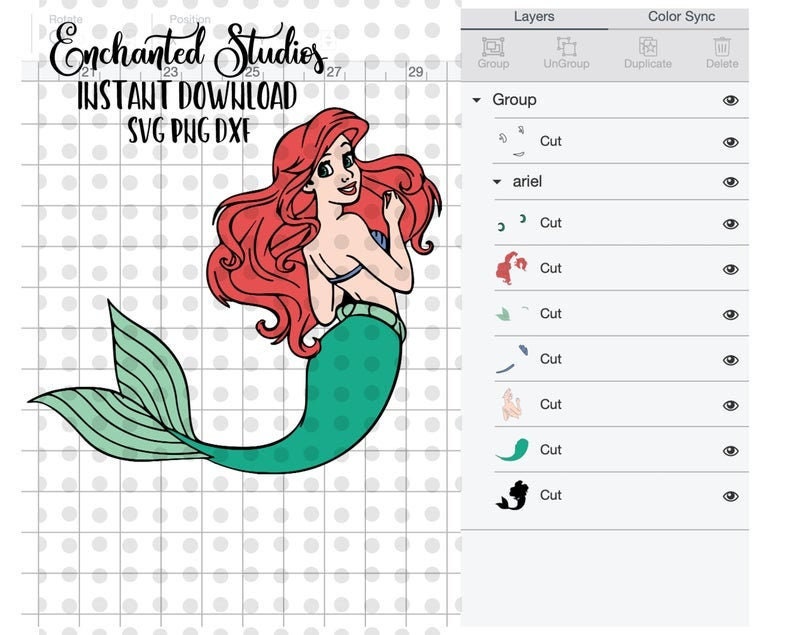794x635 pixels.
Task: Hide the skin tone Cut layer
Action: [x=730, y=405]
